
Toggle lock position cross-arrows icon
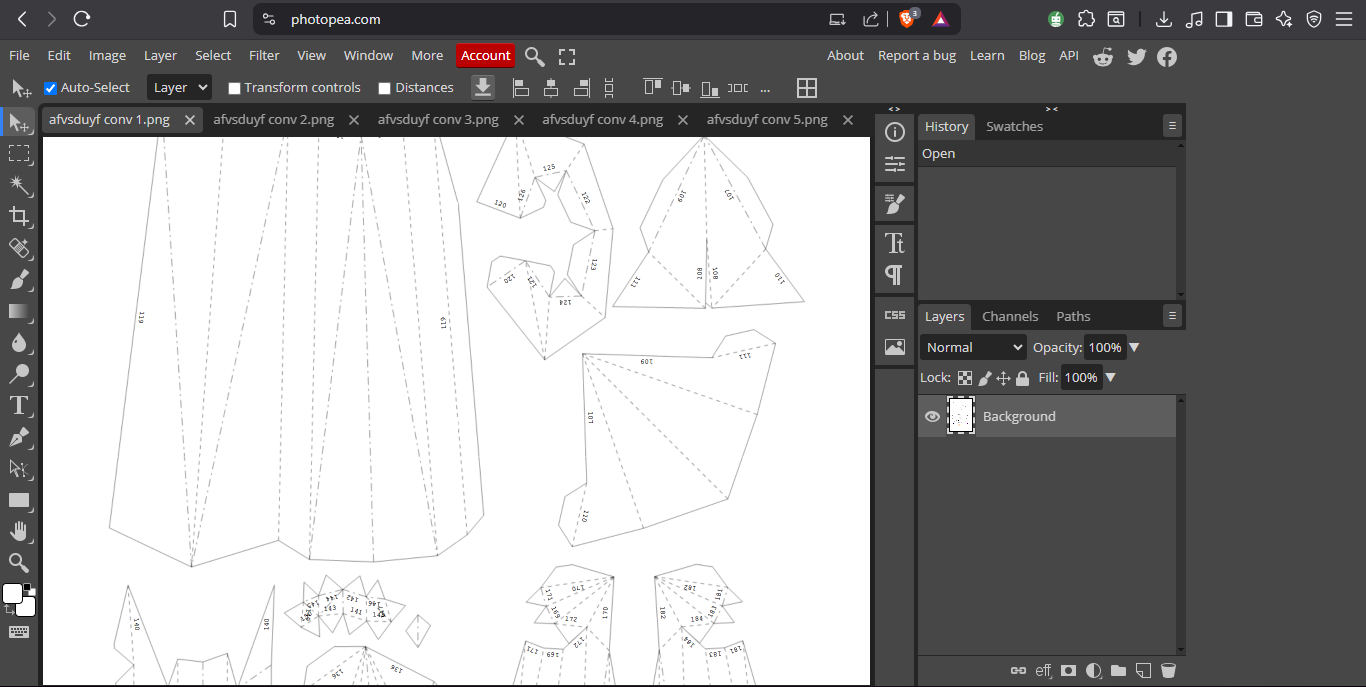point(1004,378)
